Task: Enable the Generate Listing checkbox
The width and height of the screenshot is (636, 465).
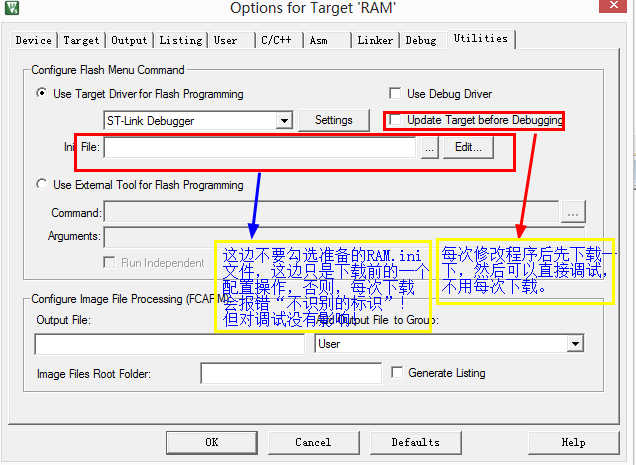Action: (x=397, y=372)
